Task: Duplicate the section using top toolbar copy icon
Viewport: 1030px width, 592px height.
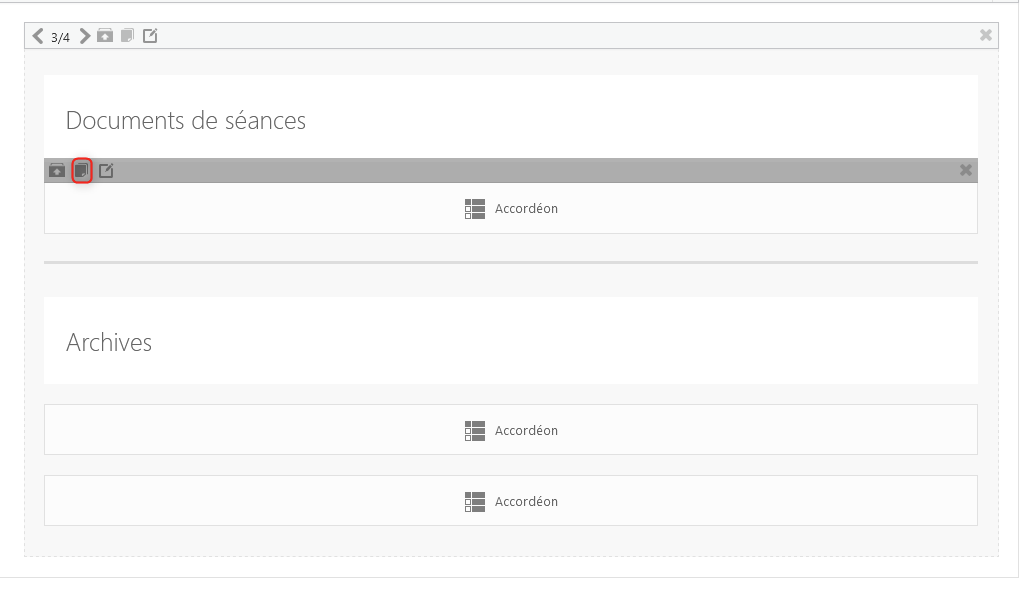Action: 127,35
